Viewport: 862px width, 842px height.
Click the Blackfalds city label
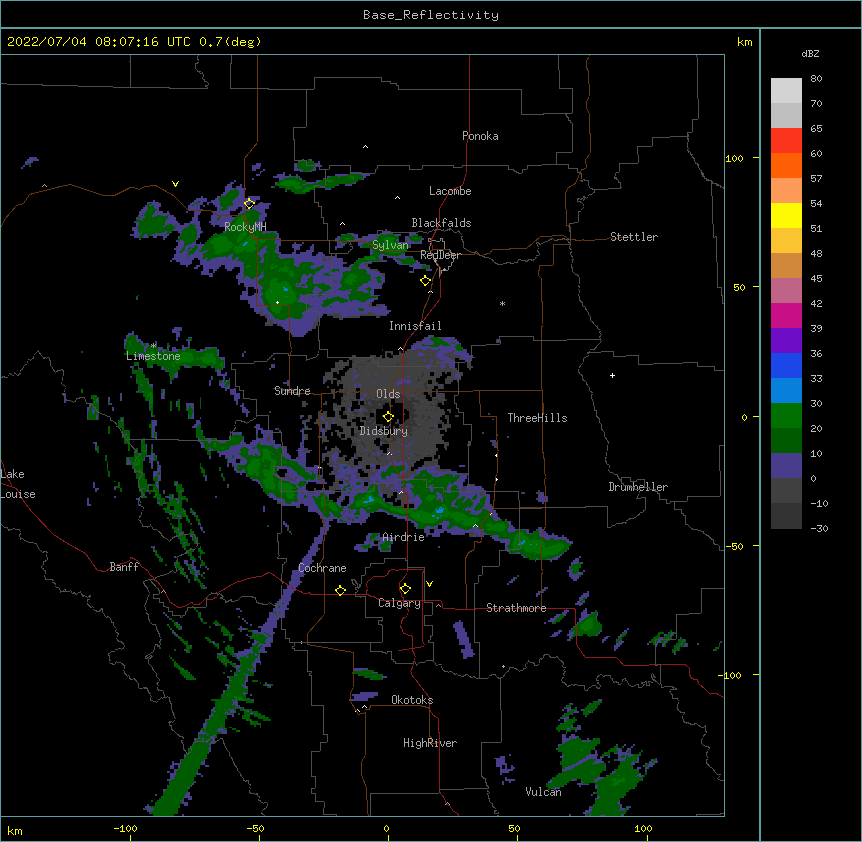coord(441,223)
